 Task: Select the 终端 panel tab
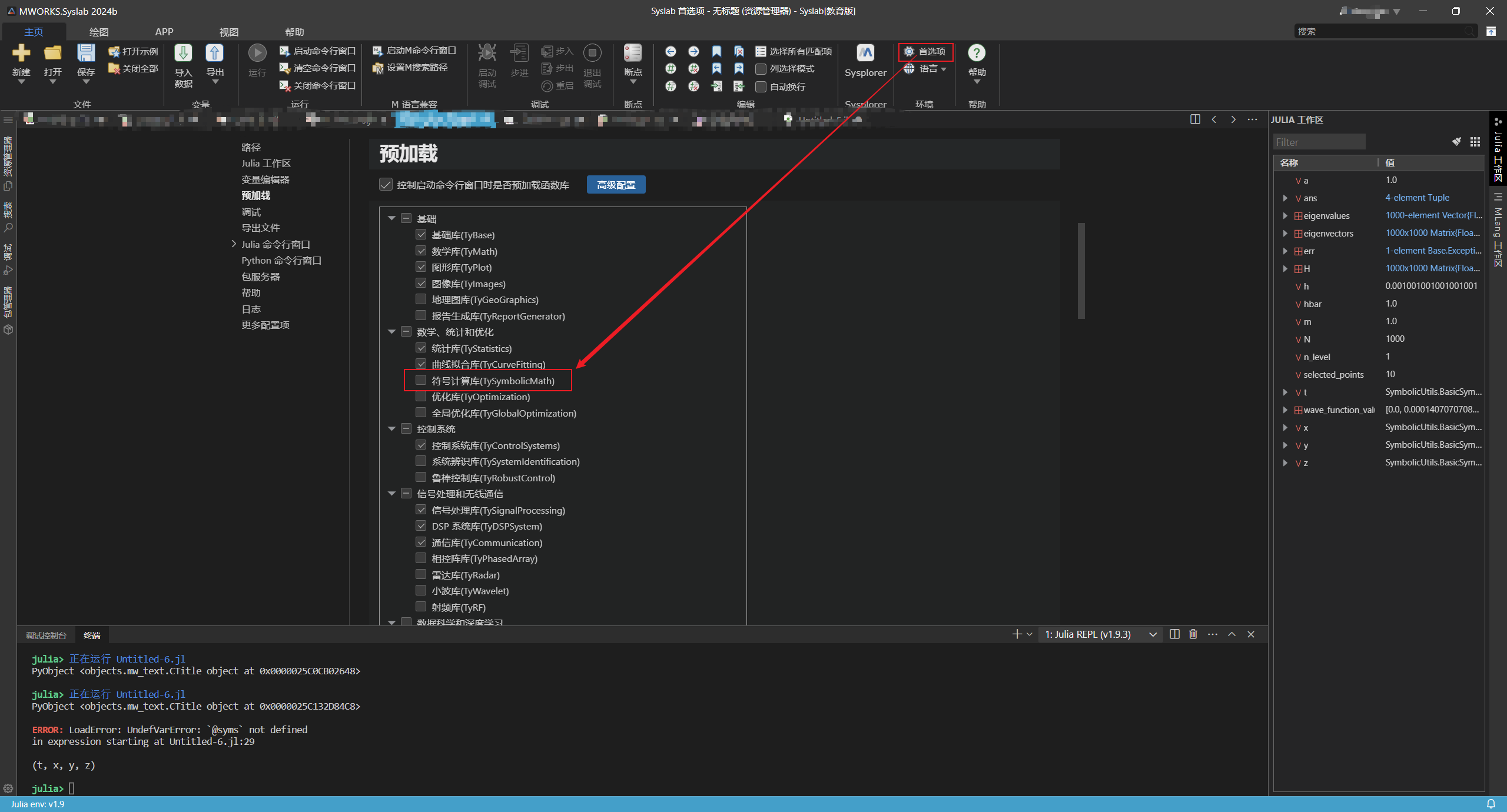click(92, 635)
